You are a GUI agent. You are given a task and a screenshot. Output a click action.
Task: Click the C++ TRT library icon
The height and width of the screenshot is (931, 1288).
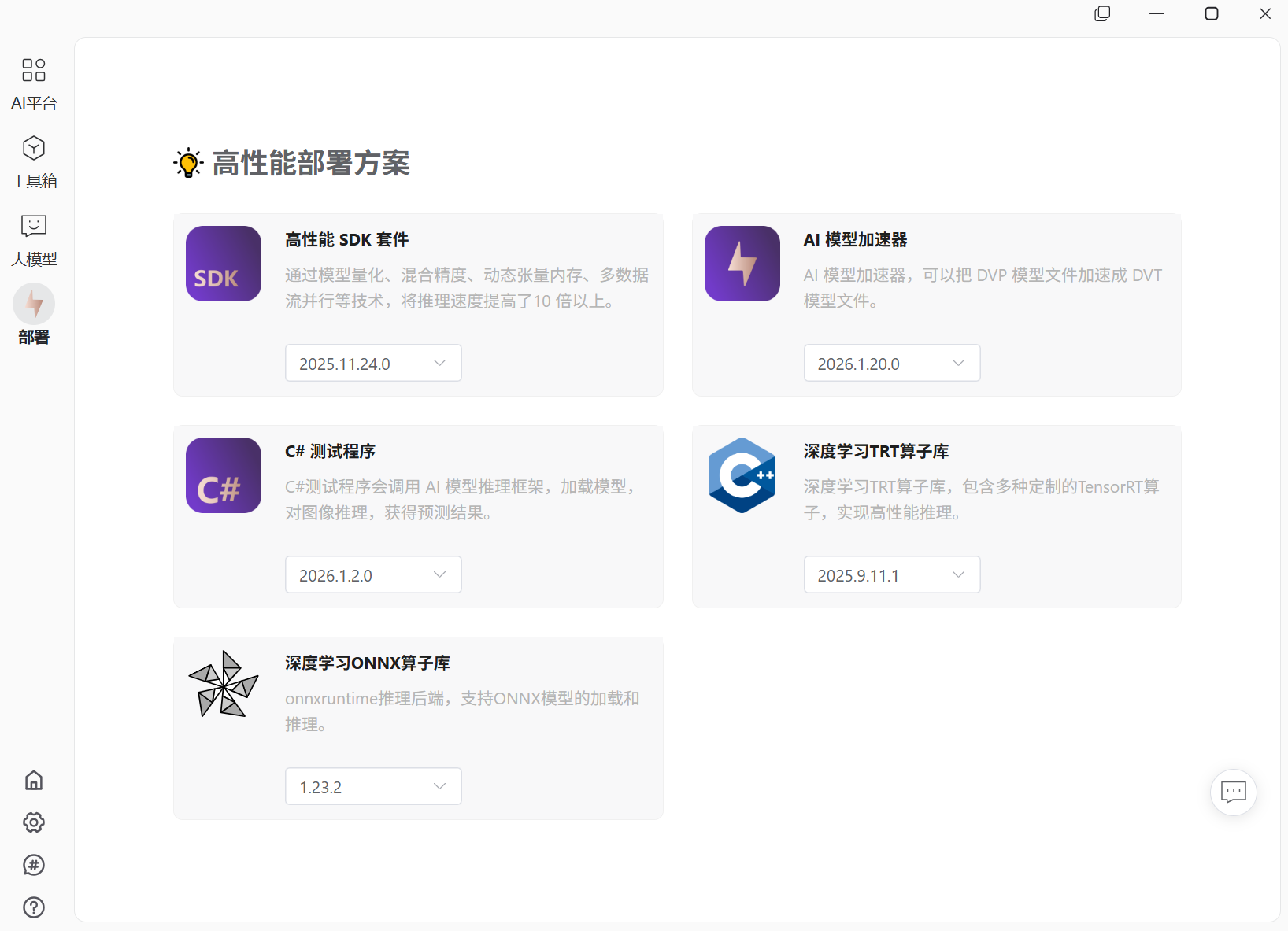pyautogui.click(x=742, y=475)
